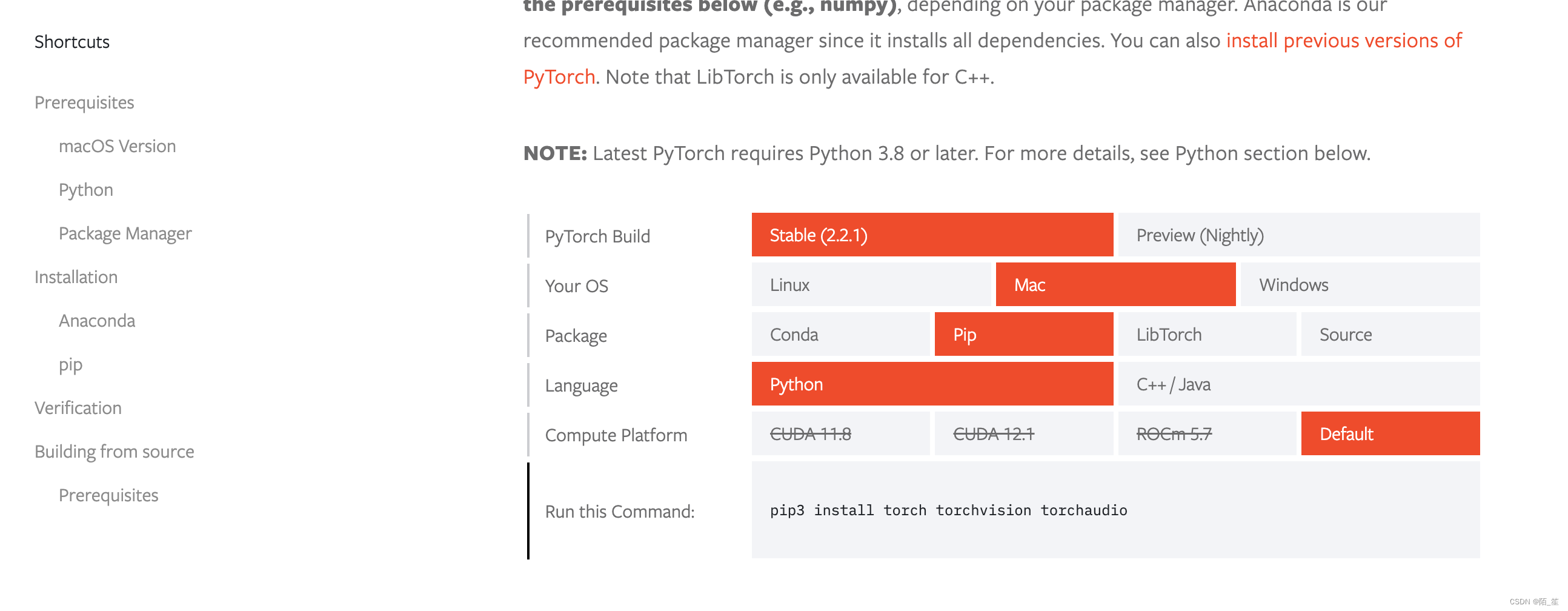
Task: Toggle Pip as the selected package
Action: click(x=1023, y=335)
